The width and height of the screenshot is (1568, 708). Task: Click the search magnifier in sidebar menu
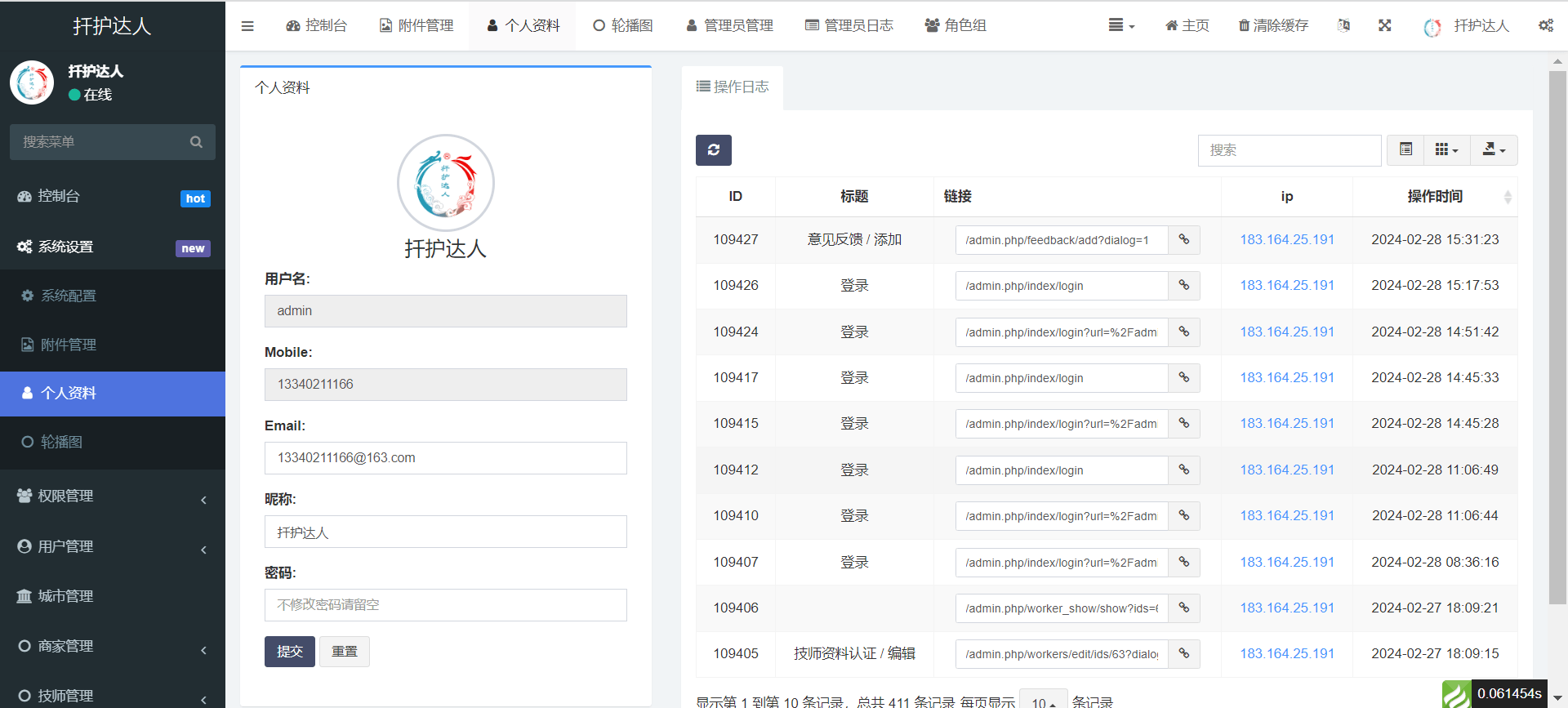tap(196, 142)
